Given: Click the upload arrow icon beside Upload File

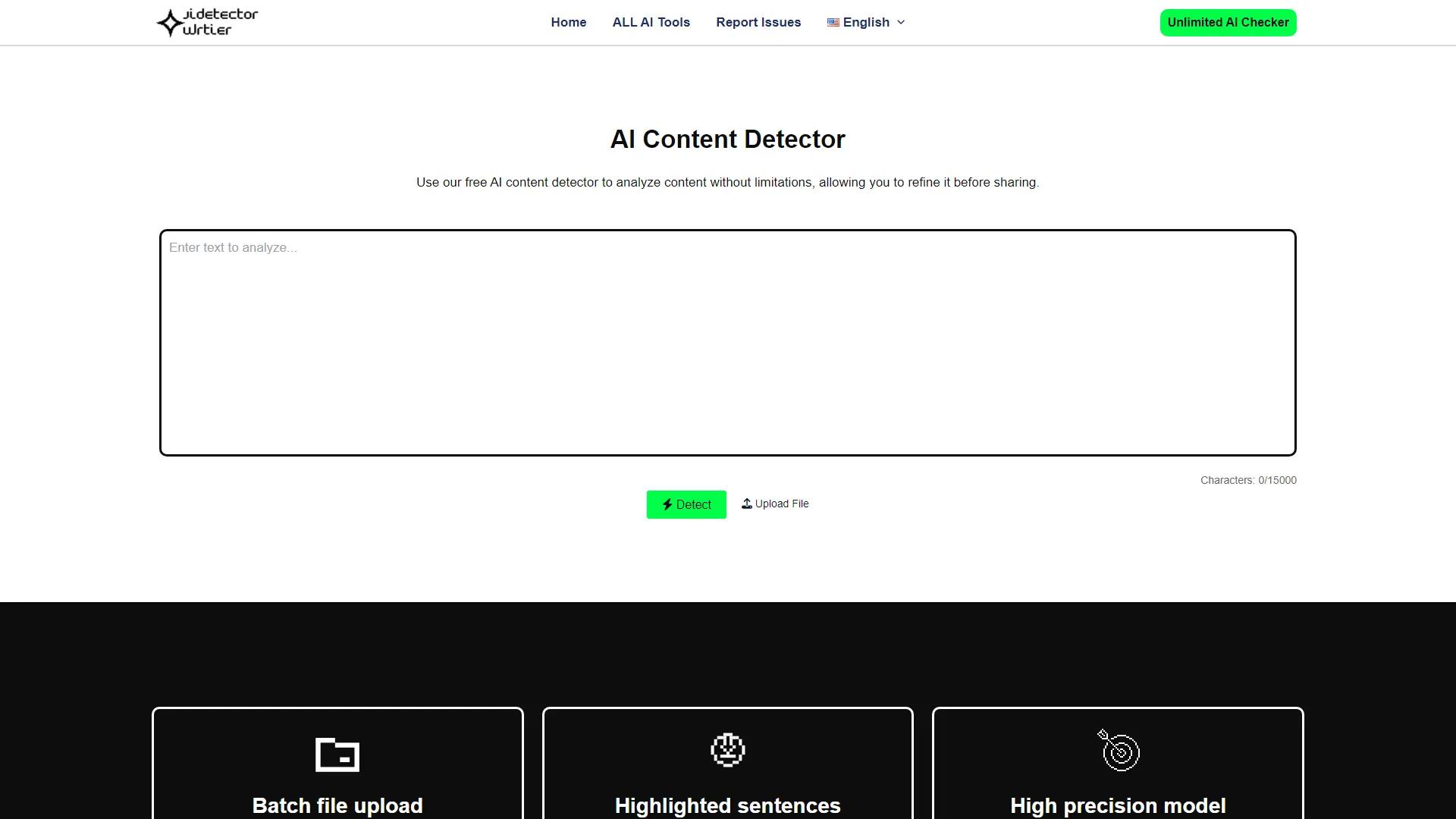Looking at the screenshot, I should coord(746,503).
